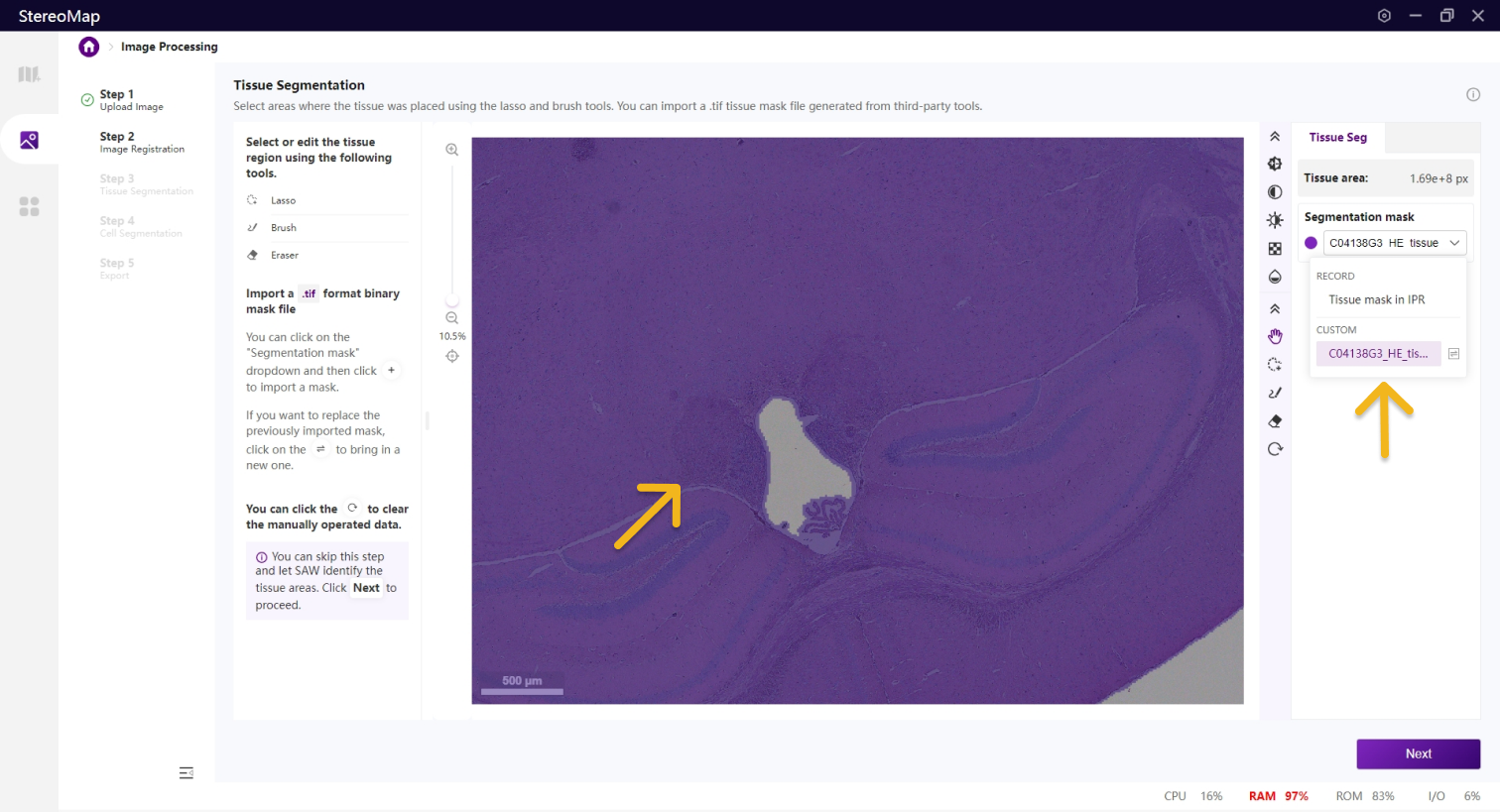Screen dimensions: 1500x812
Task: Collapse the editing tools group chevron
Action: click(x=1275, y=309)
